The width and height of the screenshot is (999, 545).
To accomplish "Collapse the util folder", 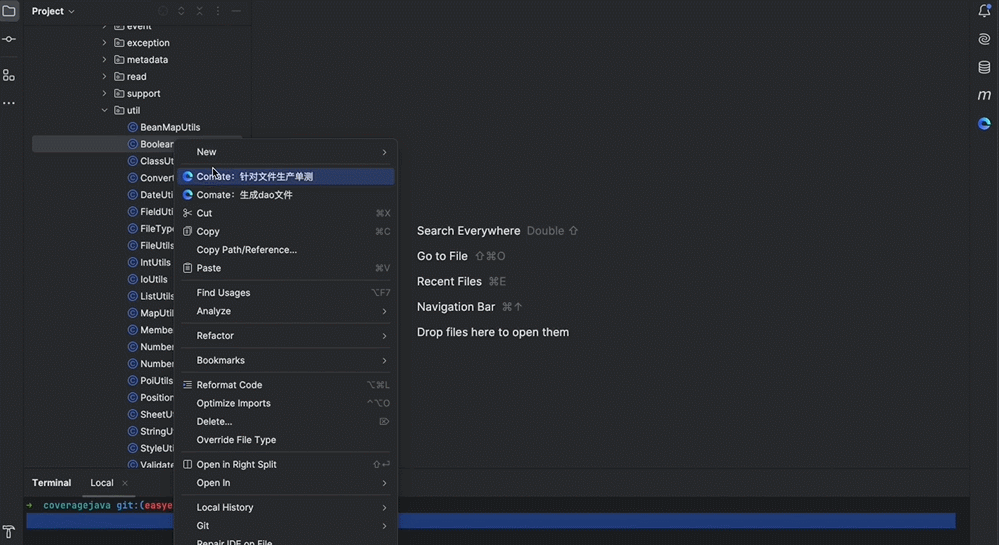I will click(105, 111).
